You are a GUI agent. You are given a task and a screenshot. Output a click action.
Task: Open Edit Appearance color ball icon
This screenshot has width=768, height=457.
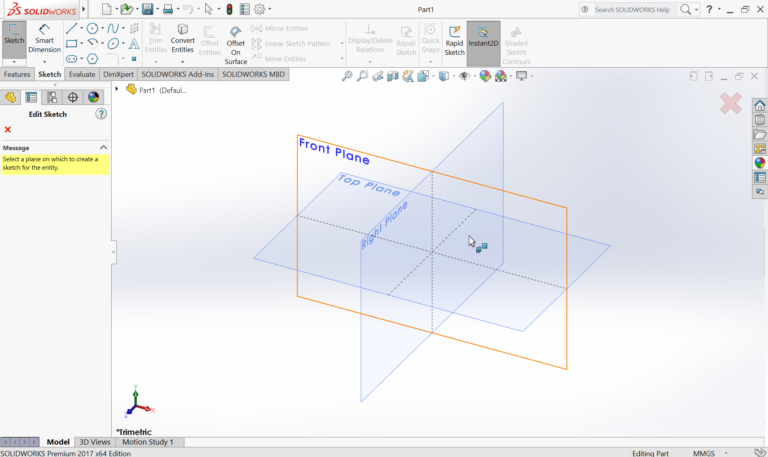pyautogui.click(x=485, y=76)
